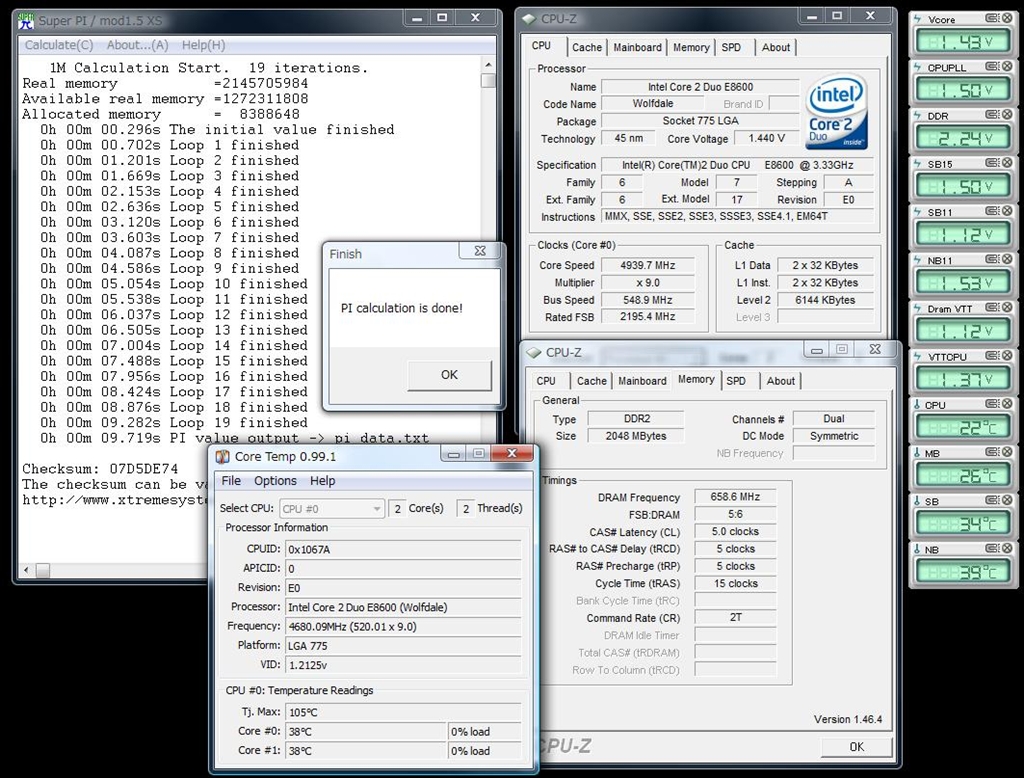1024x778 pixels.
Task: Click the Intel Core 2 Duo logo
Action: [836, 110]
